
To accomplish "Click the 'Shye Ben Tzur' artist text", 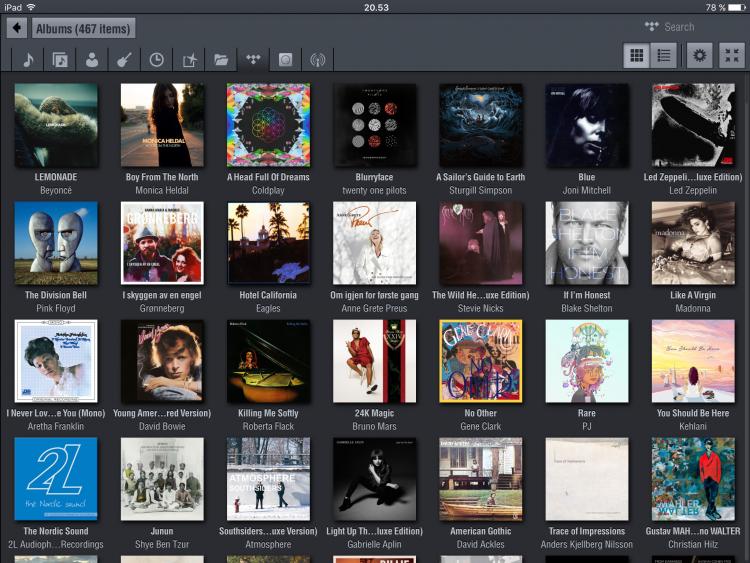I will pos(162,544).
